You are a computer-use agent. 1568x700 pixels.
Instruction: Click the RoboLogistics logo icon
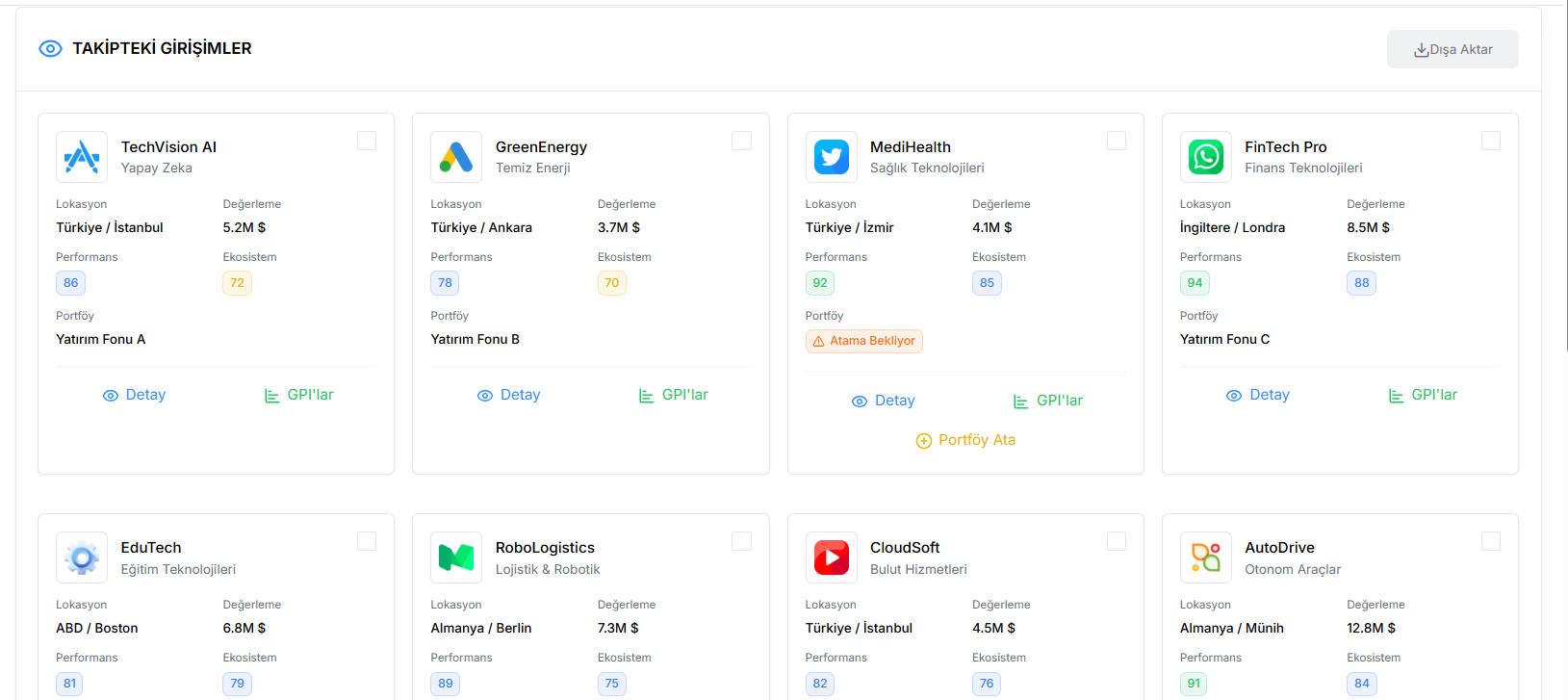click(456, 557)
